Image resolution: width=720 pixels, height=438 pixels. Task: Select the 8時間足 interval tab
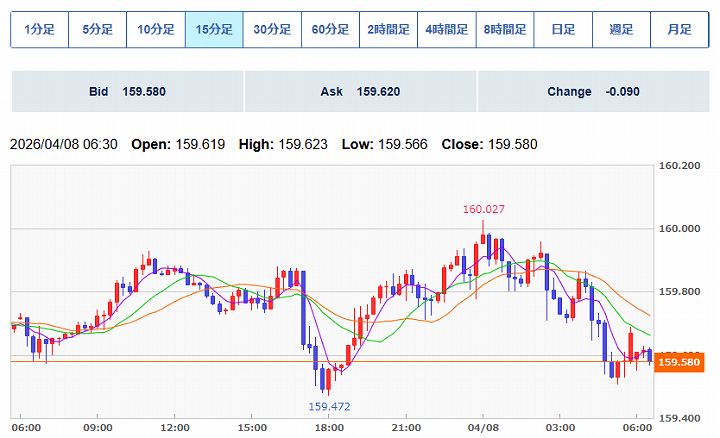(505, 30)
